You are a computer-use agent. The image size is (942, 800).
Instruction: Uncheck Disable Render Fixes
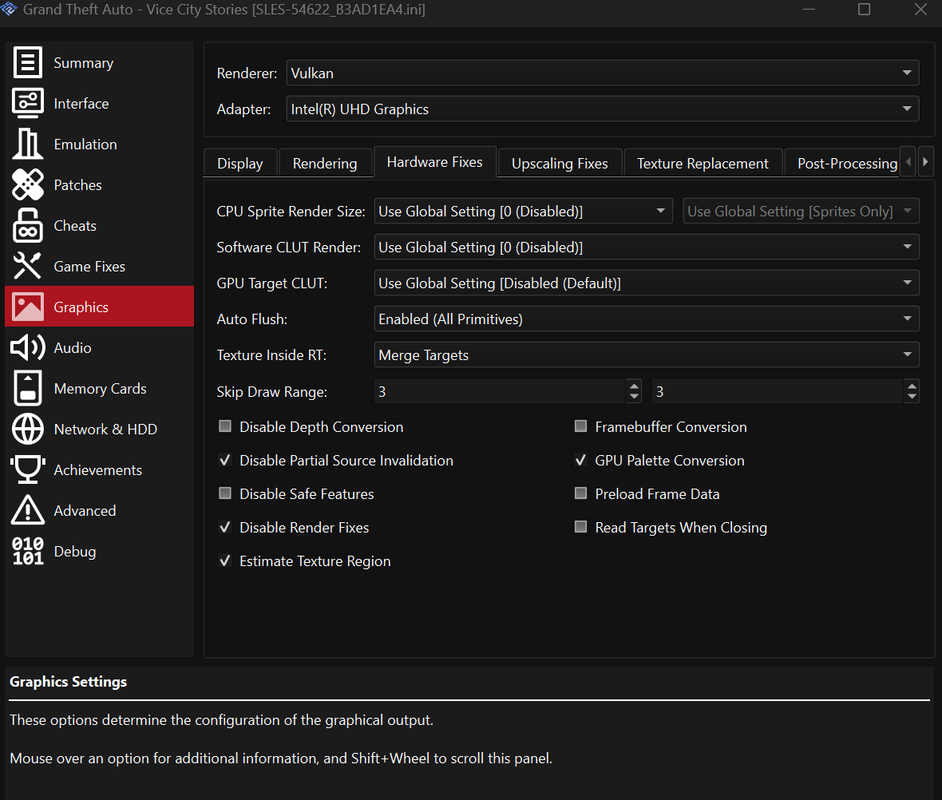(x=225, y=527)
